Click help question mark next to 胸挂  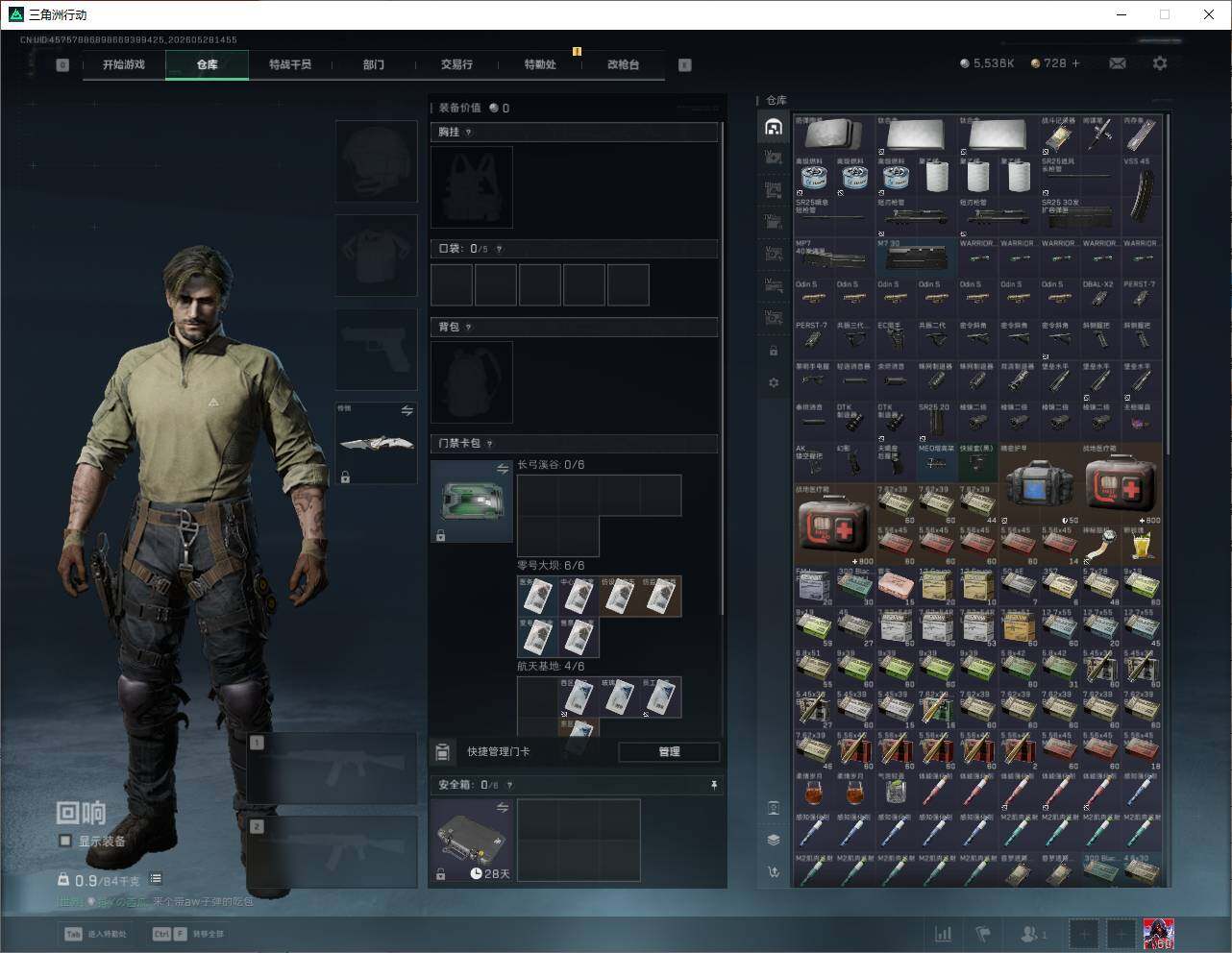(x=469, y=133)
